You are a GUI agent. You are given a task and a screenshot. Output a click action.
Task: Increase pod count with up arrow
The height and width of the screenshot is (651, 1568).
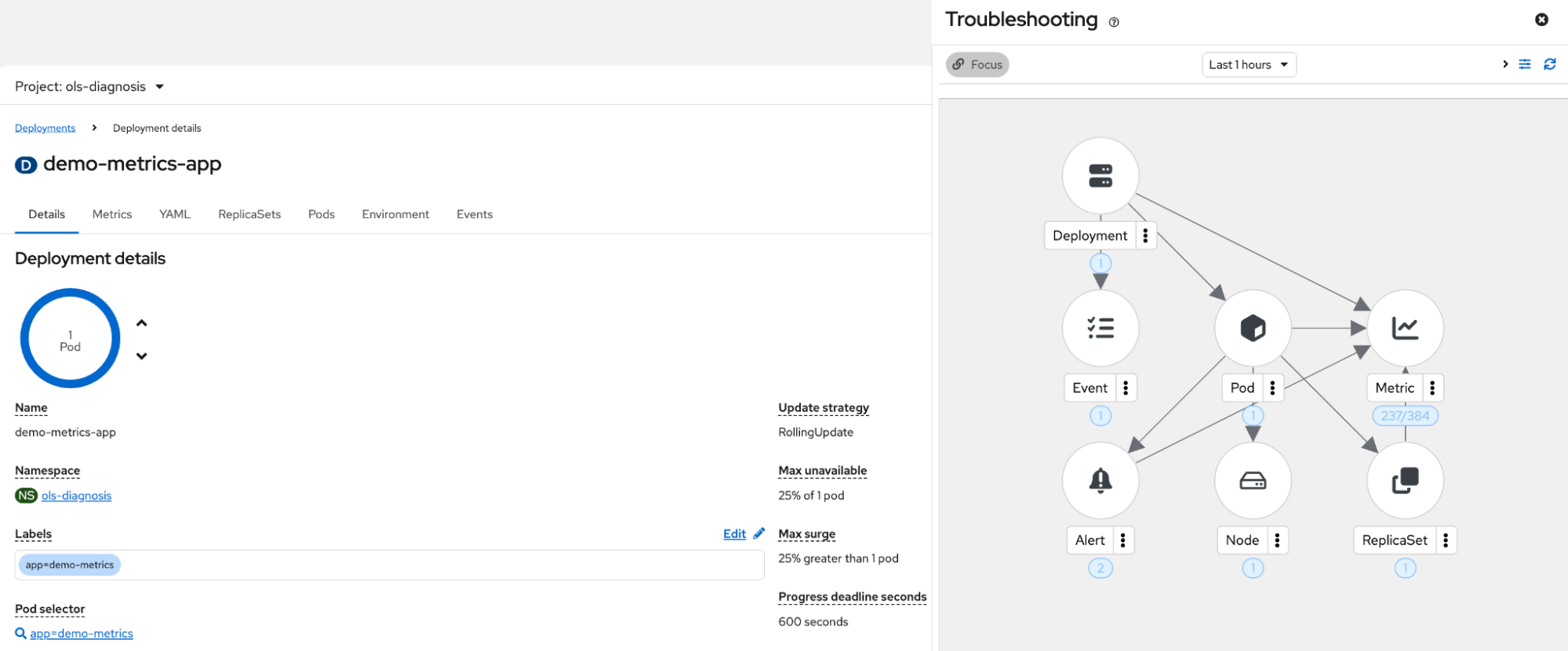click(x=142, y=323)
